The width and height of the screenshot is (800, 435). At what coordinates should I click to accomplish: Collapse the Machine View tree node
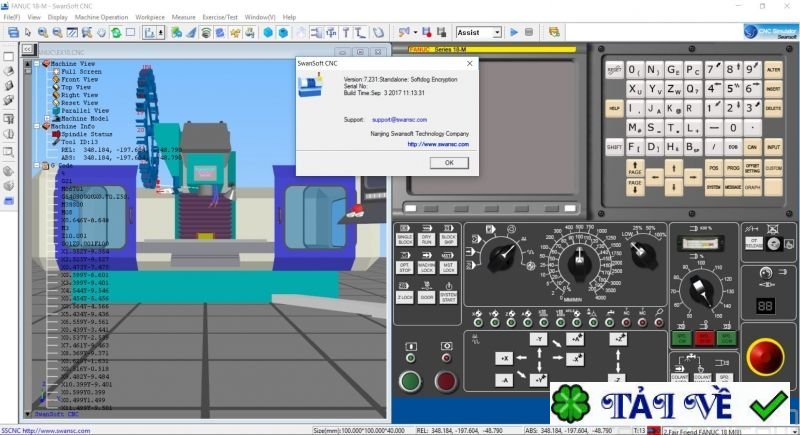click(35, 64)
